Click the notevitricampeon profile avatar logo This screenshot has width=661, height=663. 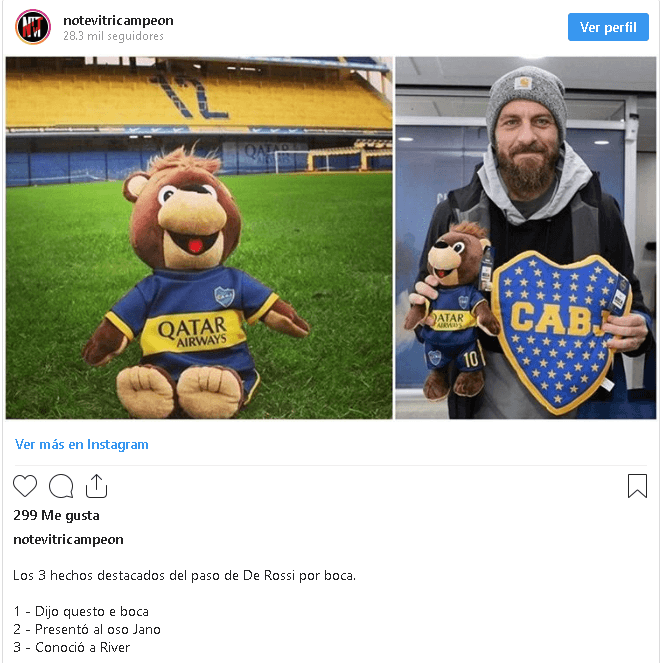(x=32, y=27)
